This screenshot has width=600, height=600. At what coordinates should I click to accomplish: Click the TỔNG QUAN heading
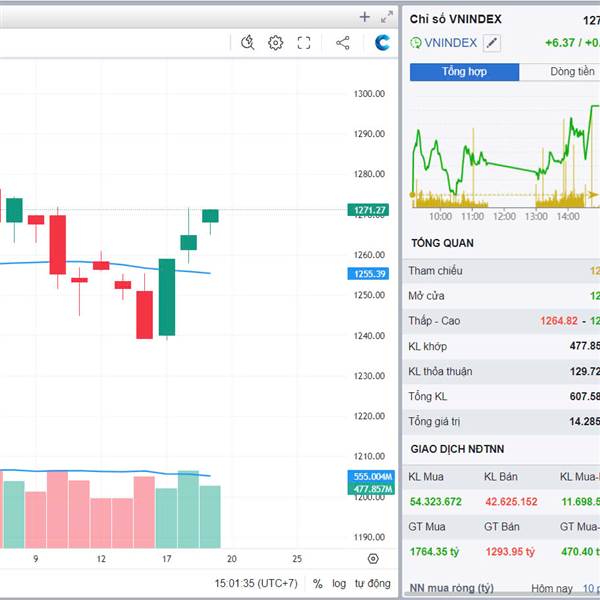tap(443, 243)
